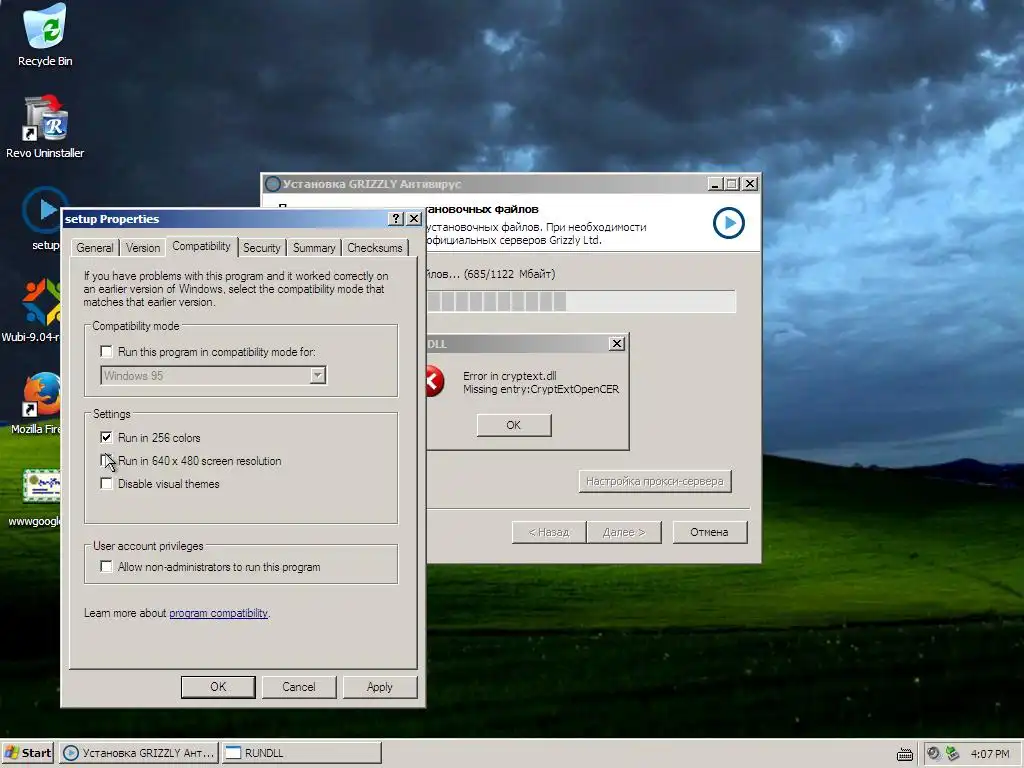Click the installer download progress bar
Viewport: 1024px width, 768px height.
coord(581,302)
